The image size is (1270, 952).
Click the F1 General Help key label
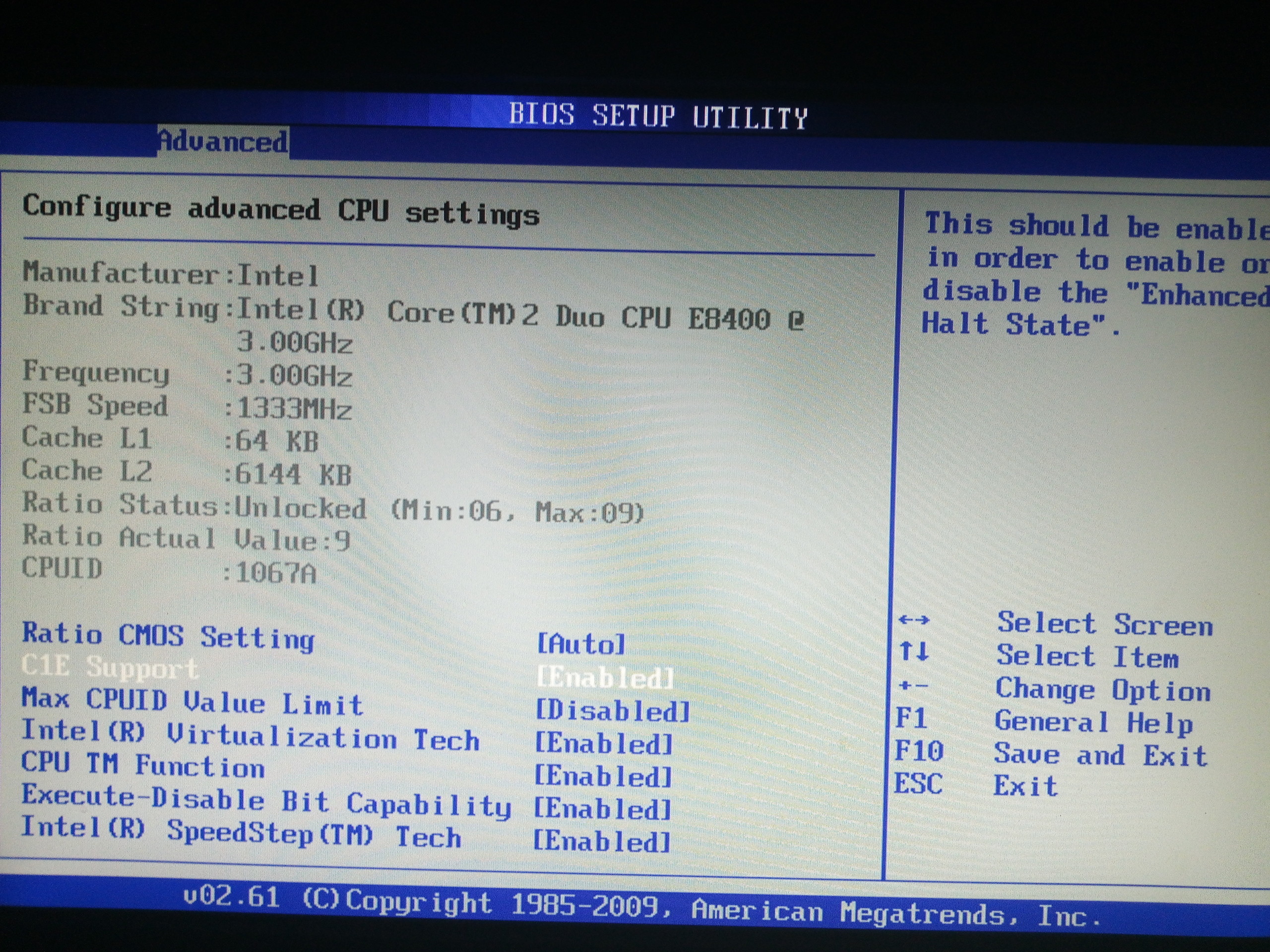[912, 718]
